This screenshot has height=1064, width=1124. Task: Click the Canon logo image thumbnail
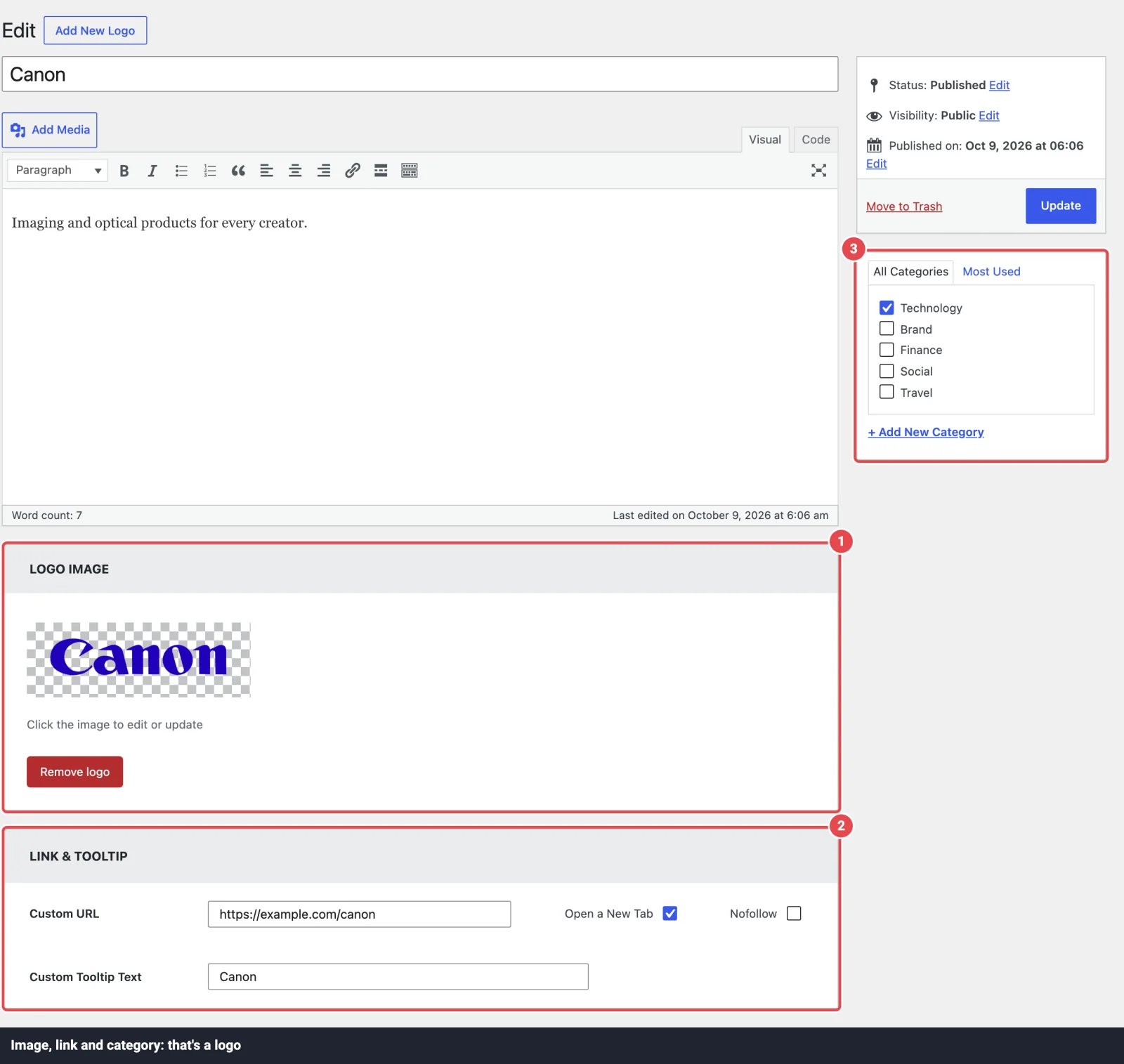[138, 659]
